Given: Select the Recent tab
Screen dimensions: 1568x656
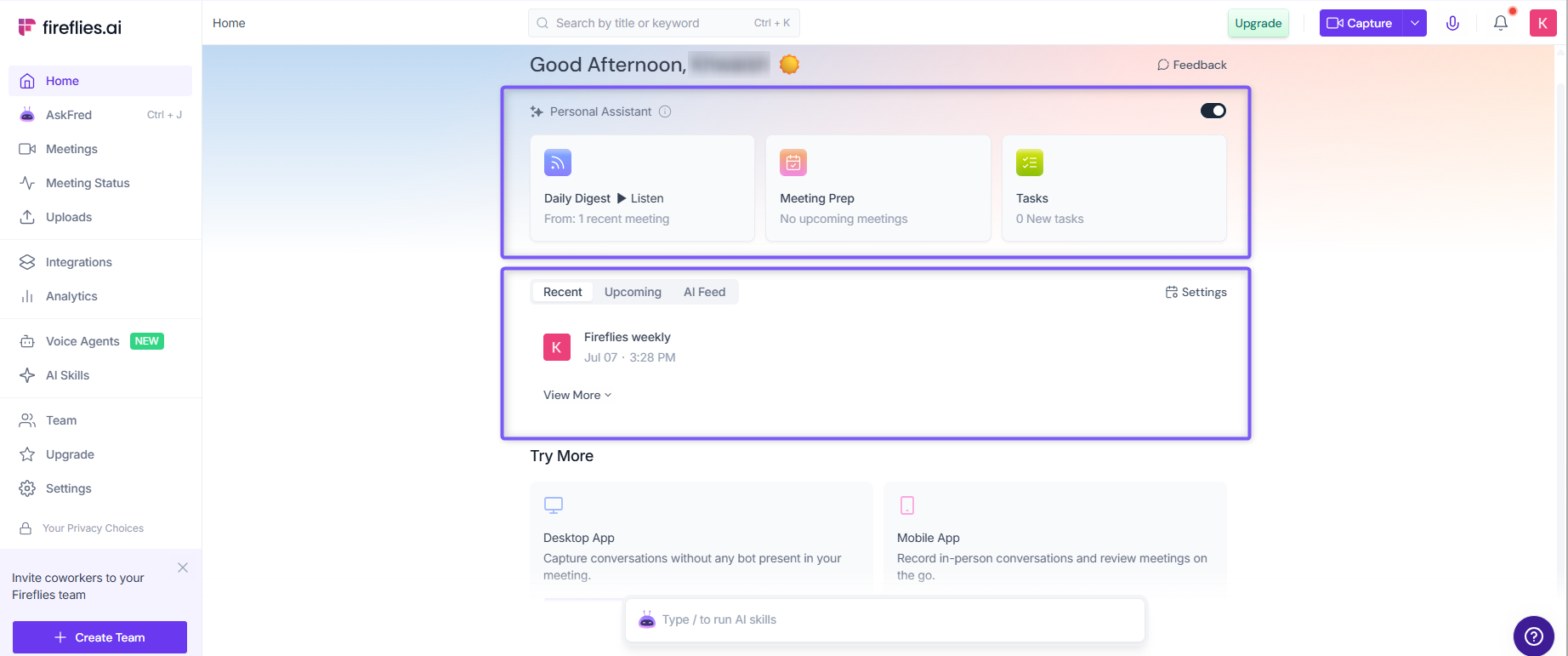Looking at the screenshot, I should (563, 292).
